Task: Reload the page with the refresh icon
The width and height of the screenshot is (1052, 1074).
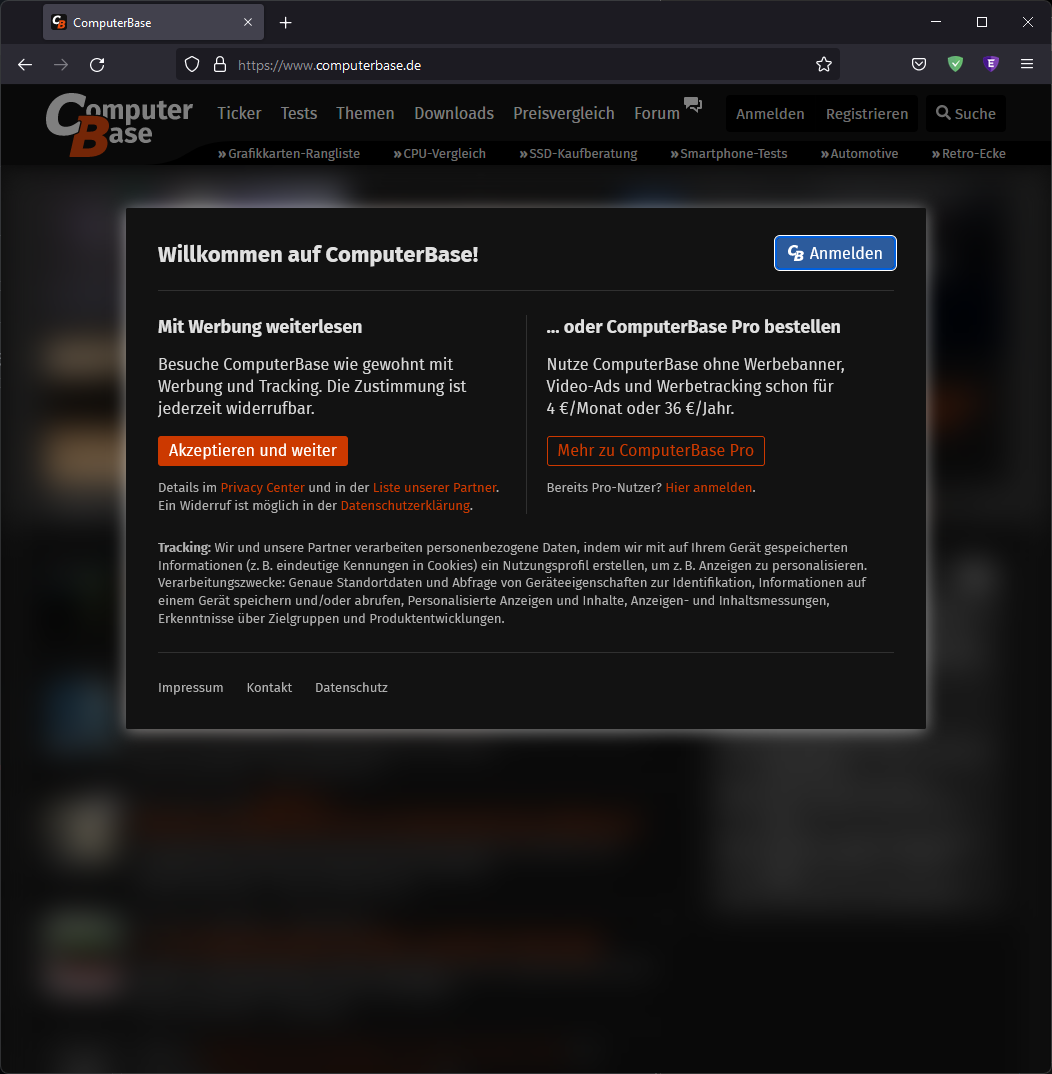Action: 96,64
